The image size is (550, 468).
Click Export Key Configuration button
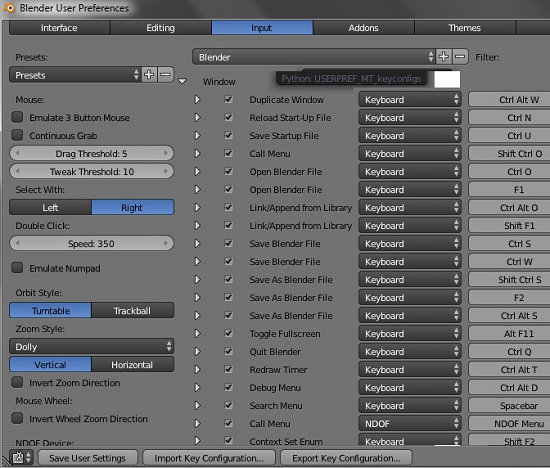346,458
